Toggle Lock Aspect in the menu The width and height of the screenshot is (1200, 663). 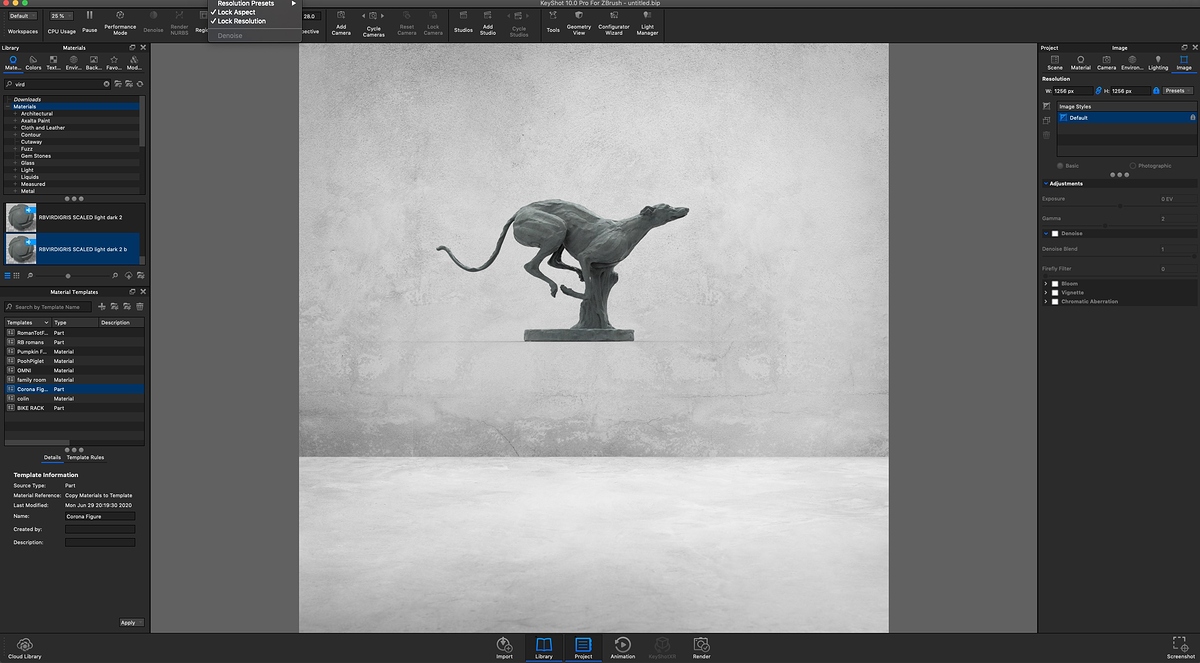click(236, 12)
